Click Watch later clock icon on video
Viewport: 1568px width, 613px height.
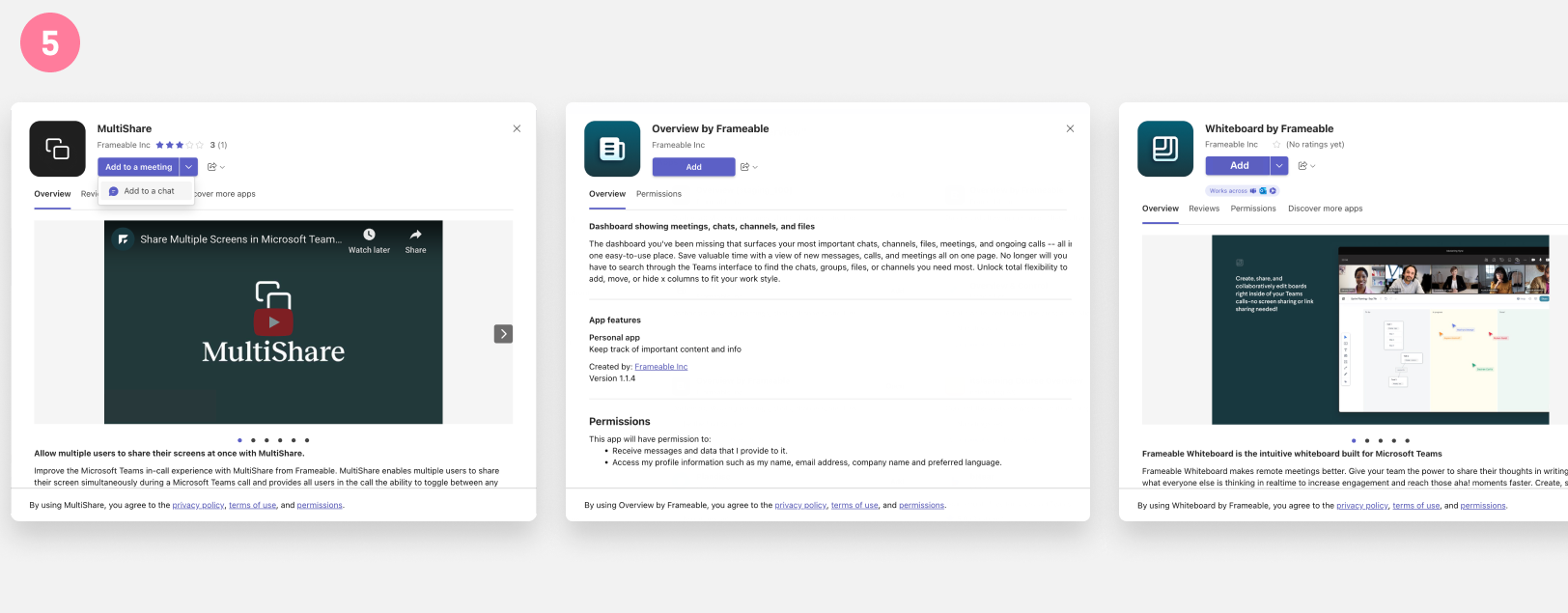[x=369, y=235]
